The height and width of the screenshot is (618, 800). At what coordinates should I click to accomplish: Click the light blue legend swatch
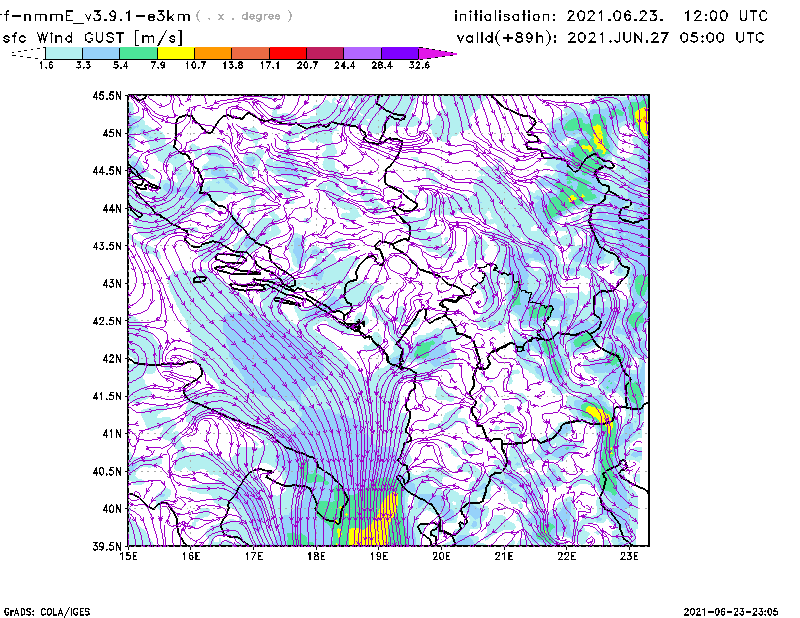tap(101, 53)
